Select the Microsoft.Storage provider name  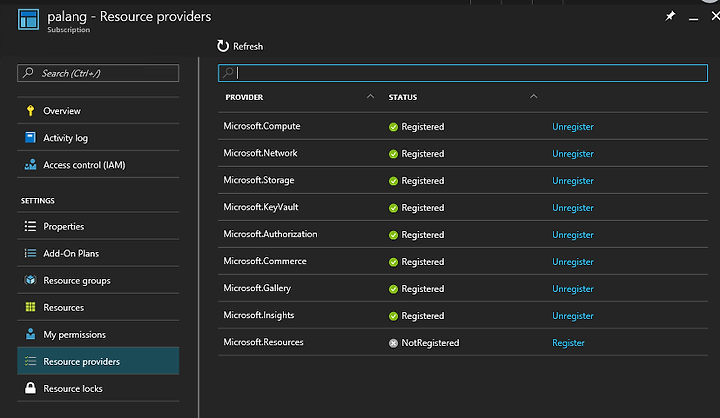pos(259,180)
